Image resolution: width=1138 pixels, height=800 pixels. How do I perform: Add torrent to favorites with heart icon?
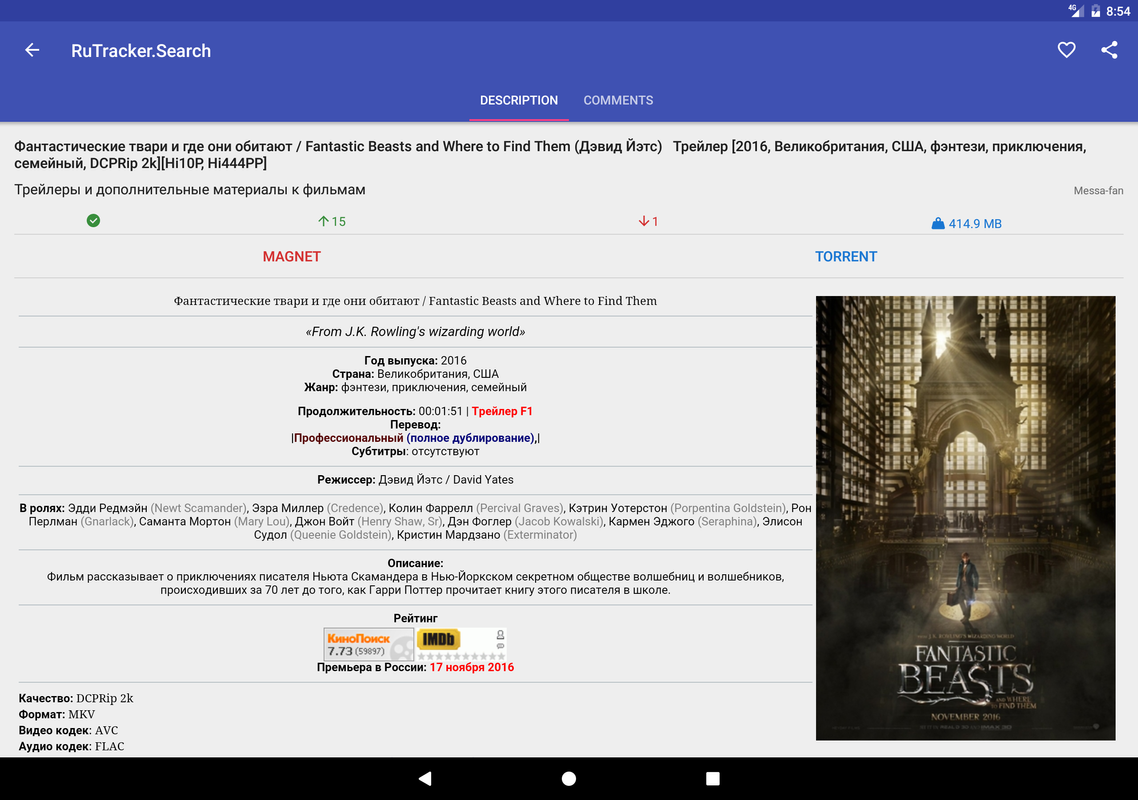[1066, 50]
